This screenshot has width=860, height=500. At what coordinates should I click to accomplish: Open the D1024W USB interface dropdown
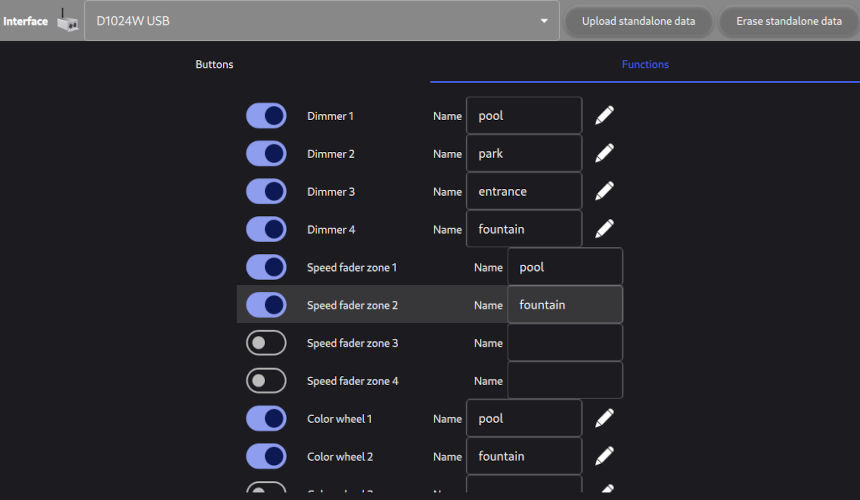321,21
